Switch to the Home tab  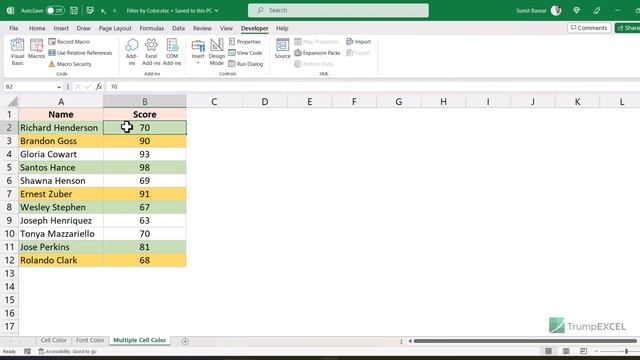coord(37,28)
